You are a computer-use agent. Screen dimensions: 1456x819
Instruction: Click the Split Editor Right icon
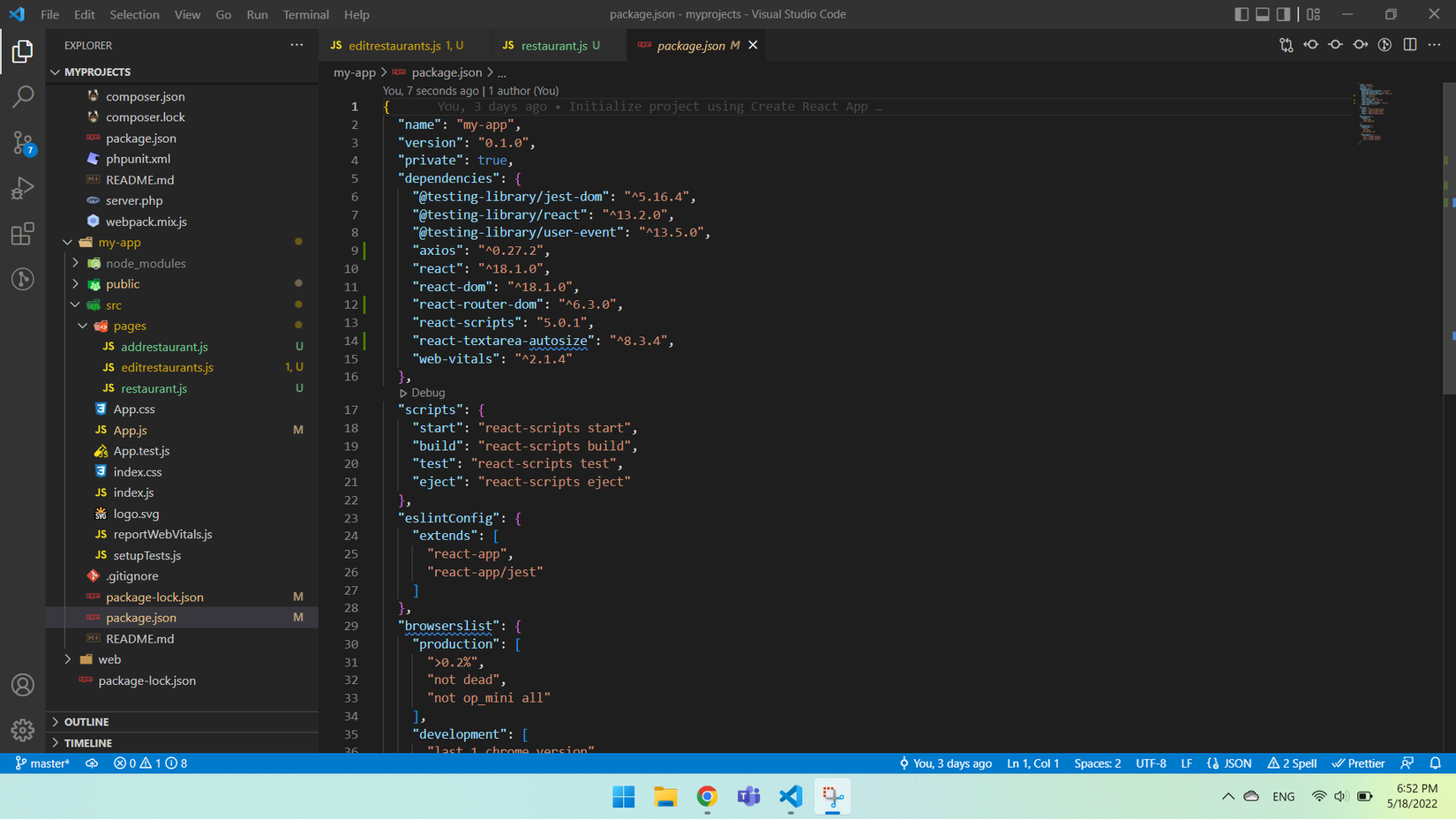[x=1409, y=45]
